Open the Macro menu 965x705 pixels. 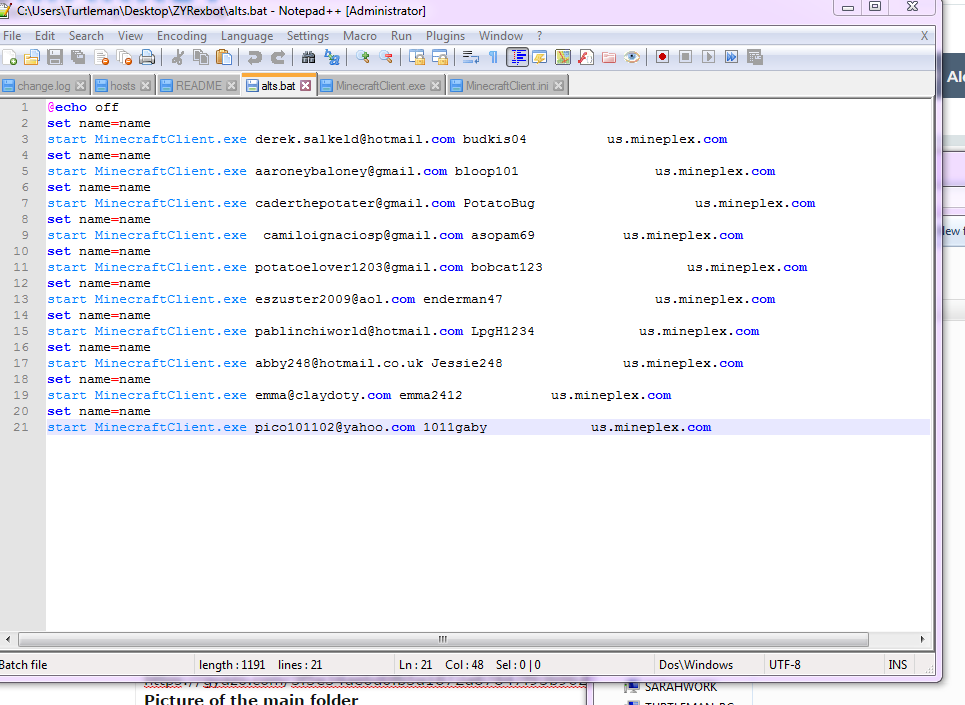pyautogui.click(x=359, y=36)
